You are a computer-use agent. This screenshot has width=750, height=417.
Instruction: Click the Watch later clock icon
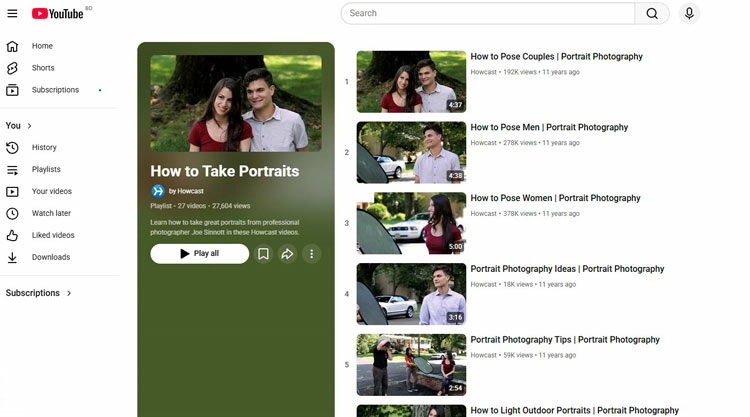(x=12, y=213)
